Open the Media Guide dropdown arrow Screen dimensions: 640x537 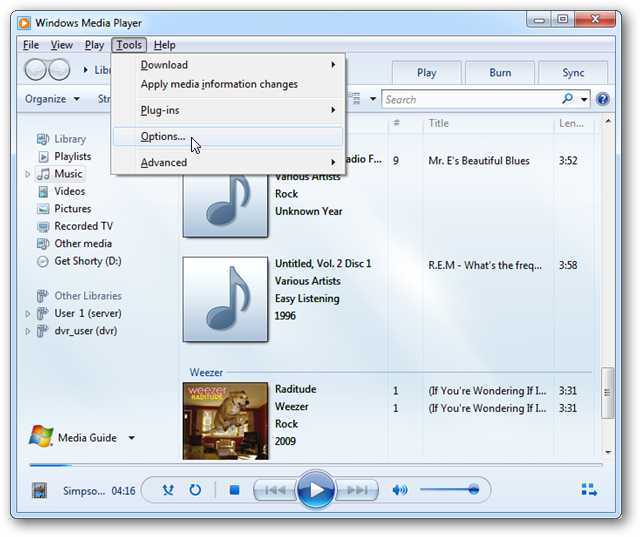tap(131, 438)
